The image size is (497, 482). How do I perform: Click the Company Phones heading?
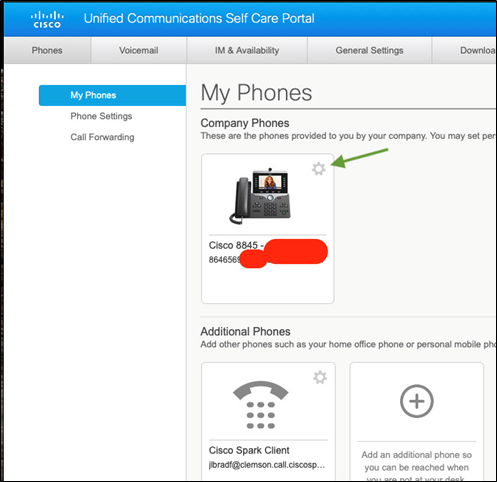coord(245,123)
